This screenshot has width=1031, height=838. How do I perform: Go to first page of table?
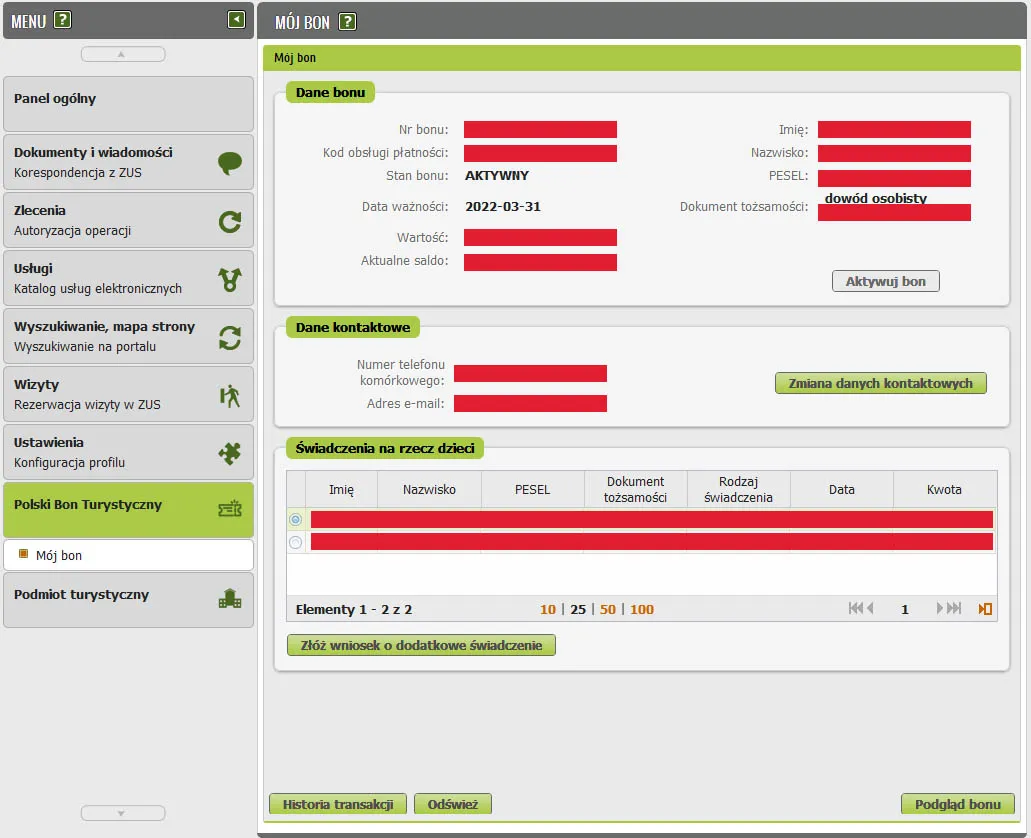pyautogui.click(x=855, y=608)
